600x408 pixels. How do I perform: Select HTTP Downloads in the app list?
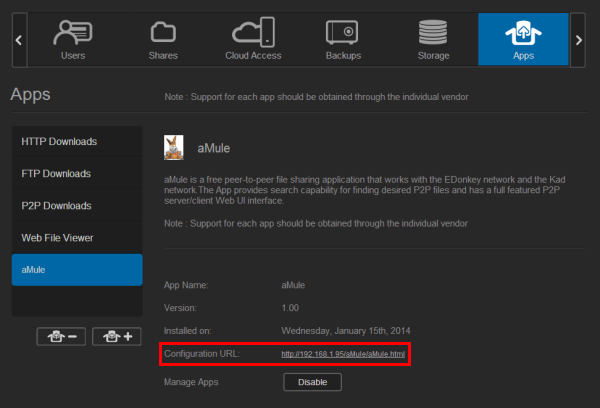pyautogui.click(x=77, y=142)
